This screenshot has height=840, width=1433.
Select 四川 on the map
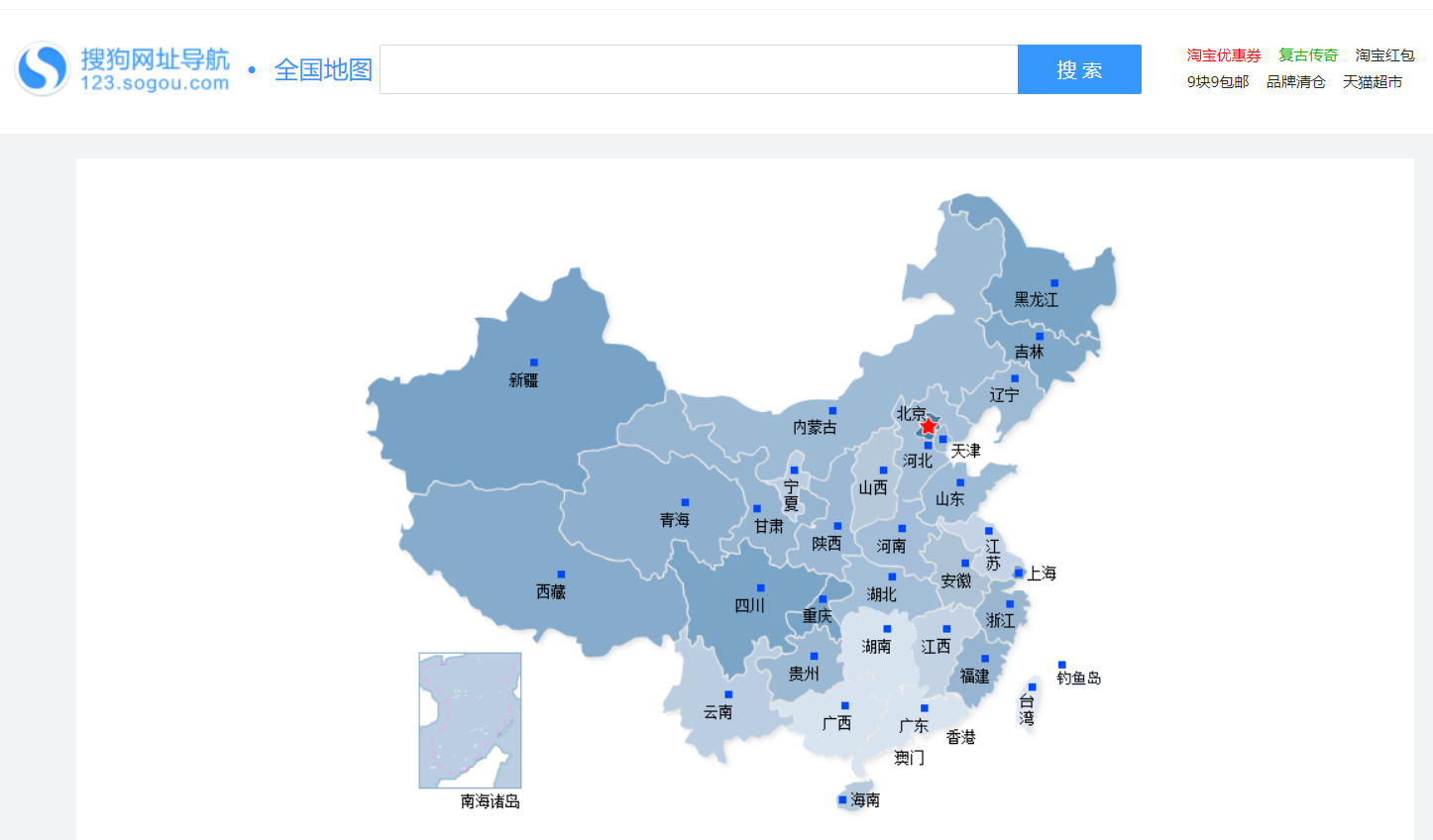click(749, 606)
